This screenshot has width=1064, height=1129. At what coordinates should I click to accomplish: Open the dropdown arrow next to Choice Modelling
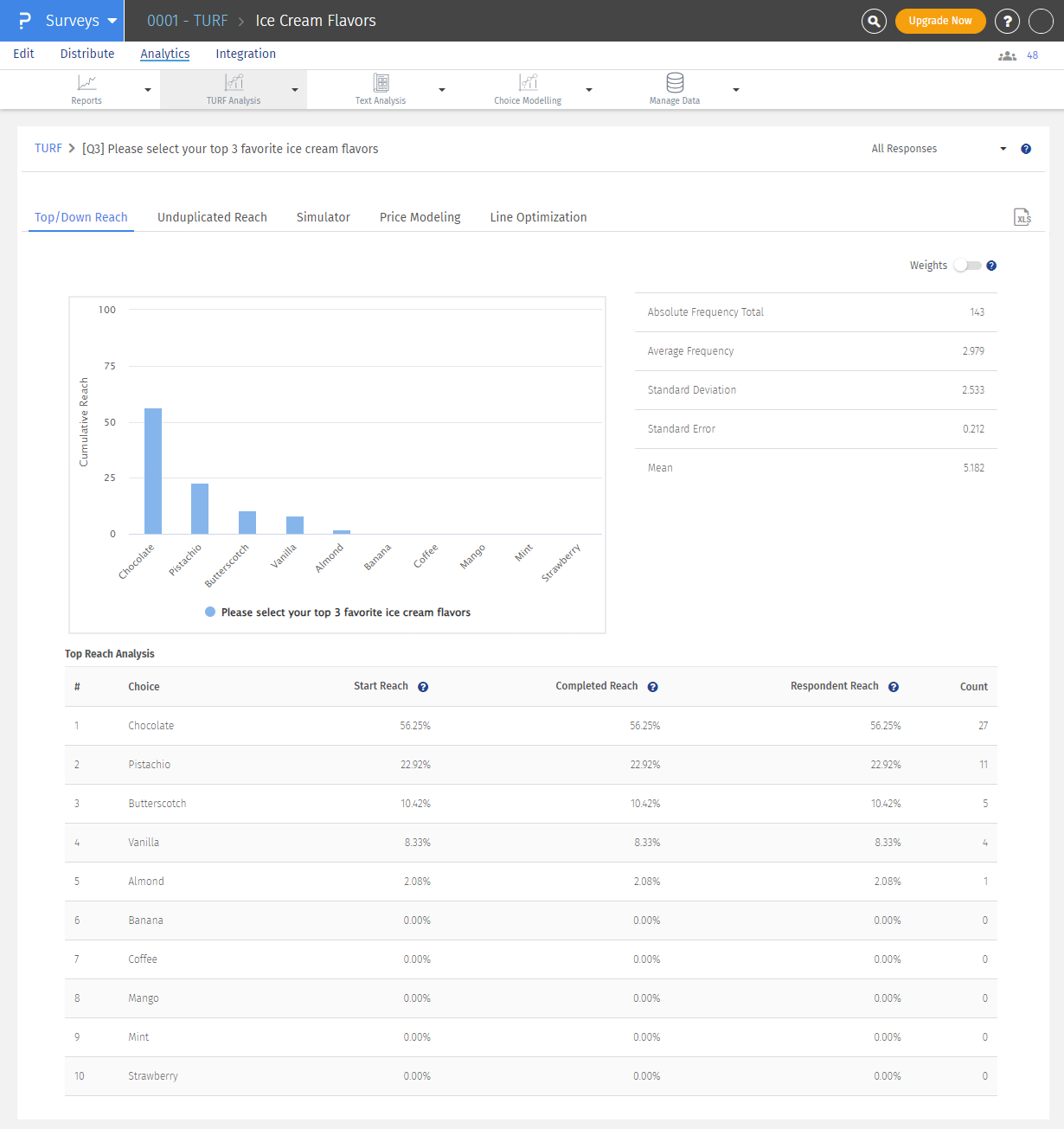pyautogui.click(x=589, y=88)
